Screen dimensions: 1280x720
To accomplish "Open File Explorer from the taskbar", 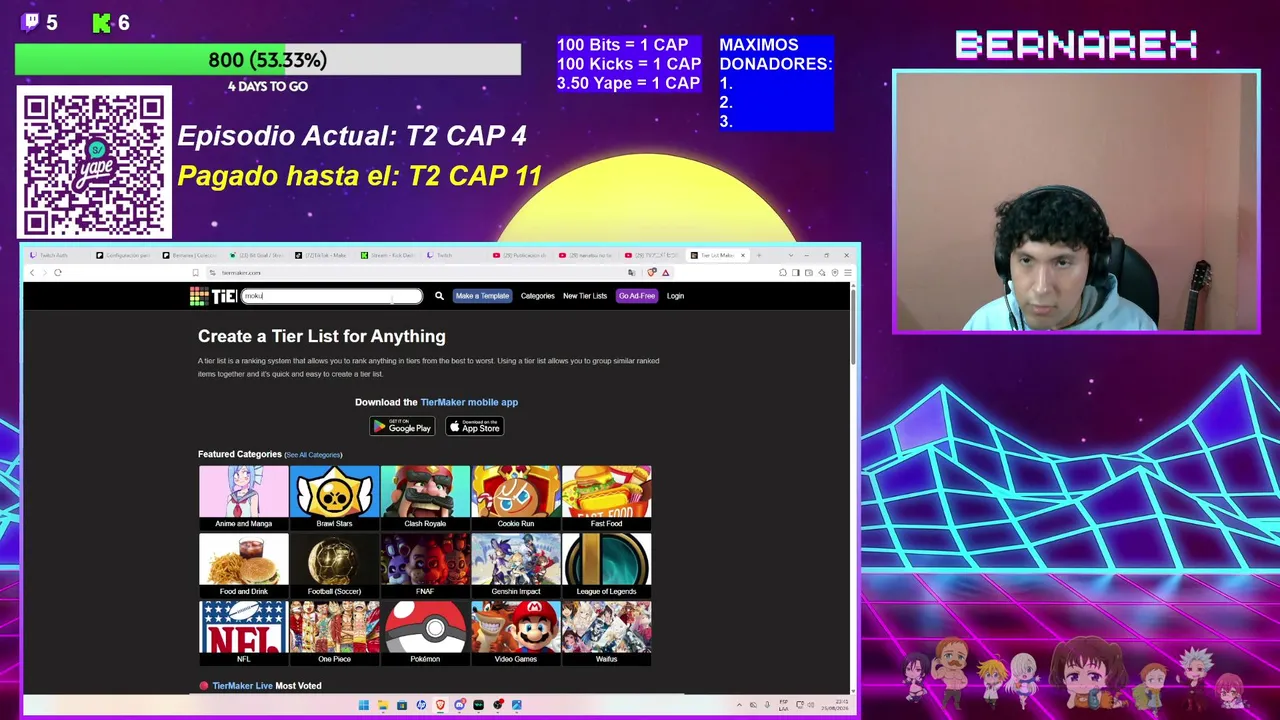I will [383, 705].
